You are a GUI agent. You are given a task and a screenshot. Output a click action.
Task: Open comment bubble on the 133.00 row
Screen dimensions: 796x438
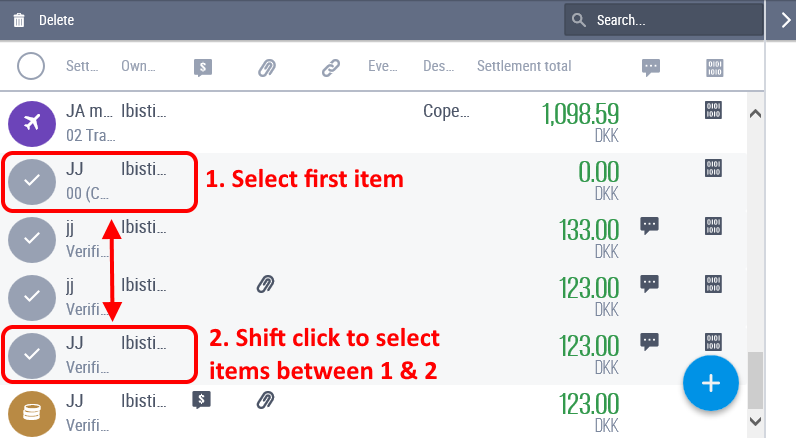tap(649, 226)
